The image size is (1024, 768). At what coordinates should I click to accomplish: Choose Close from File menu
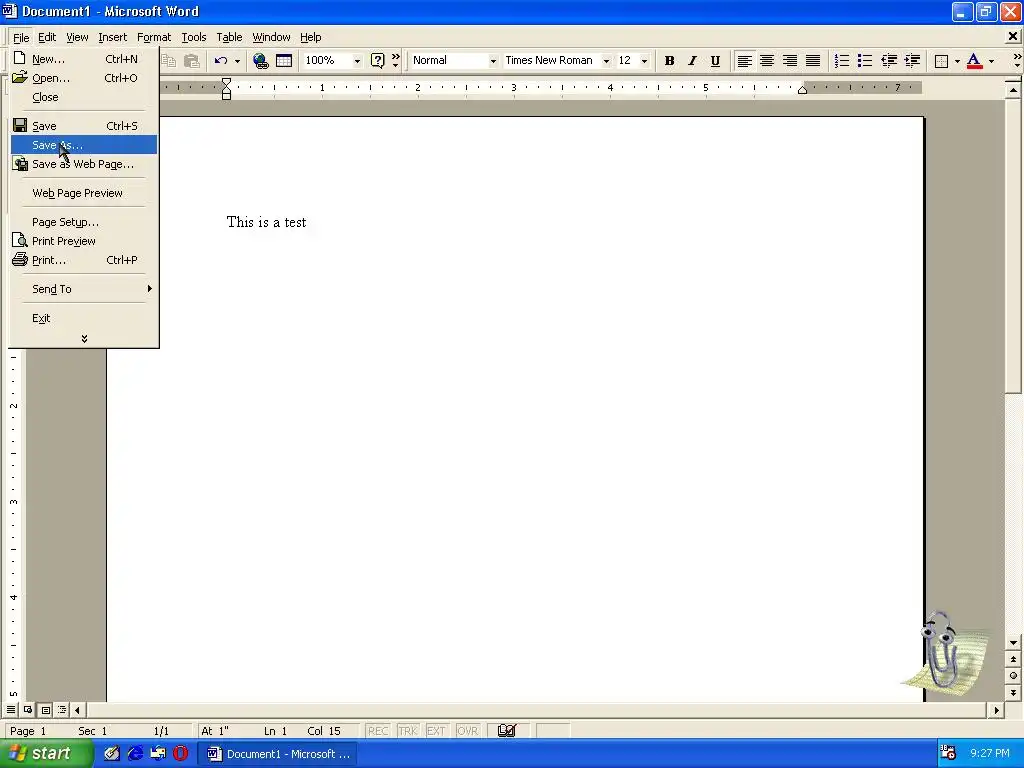click(84, 97)
